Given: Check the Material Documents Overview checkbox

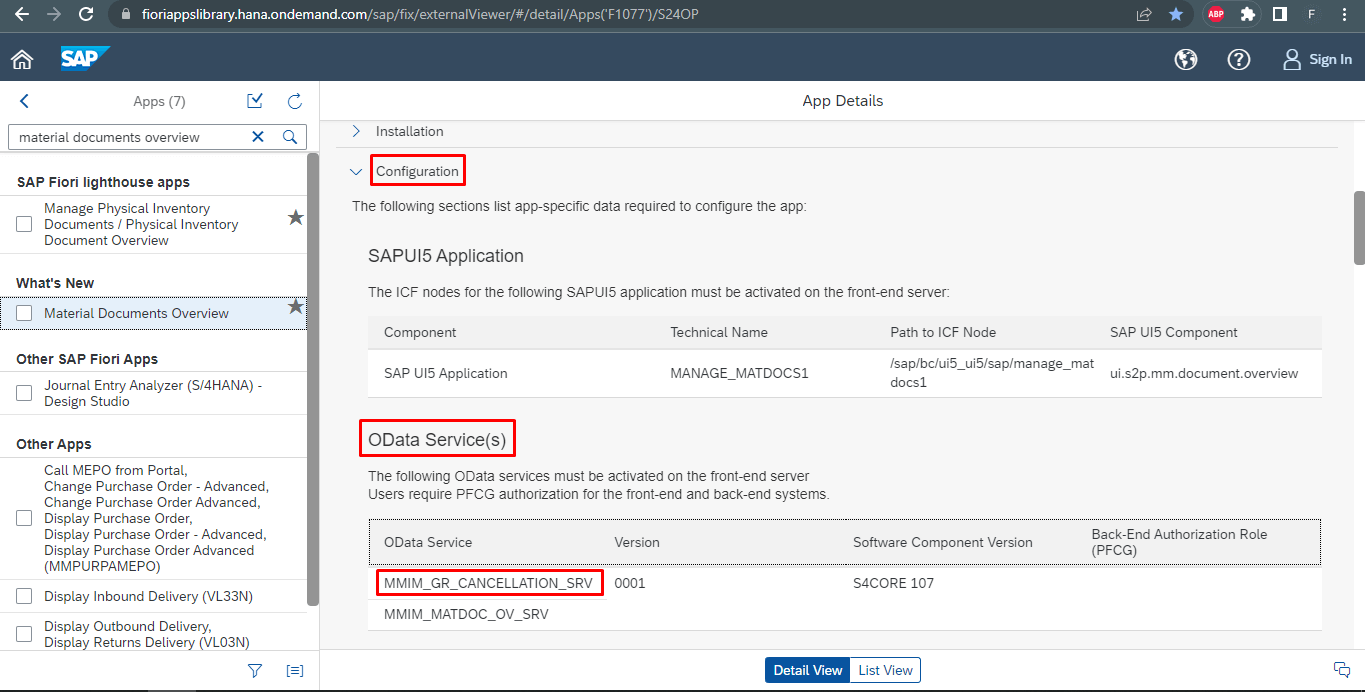Looking at the screenshot, I should click(x=23, y=312).
